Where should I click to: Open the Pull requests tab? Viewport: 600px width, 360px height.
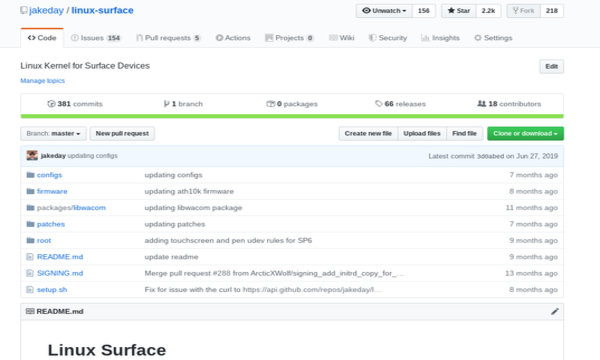tap(168, 38)
